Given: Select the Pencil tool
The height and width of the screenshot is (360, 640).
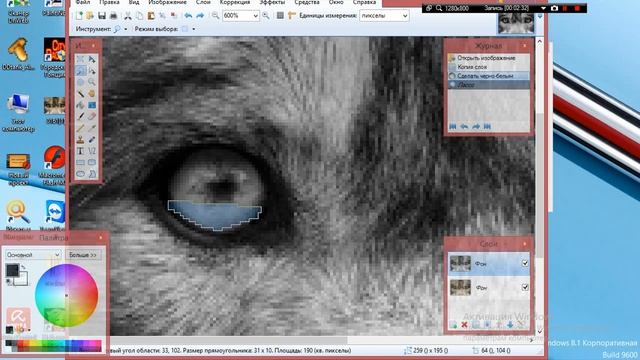Looking at the screenshot, I should tap(80, 128).
